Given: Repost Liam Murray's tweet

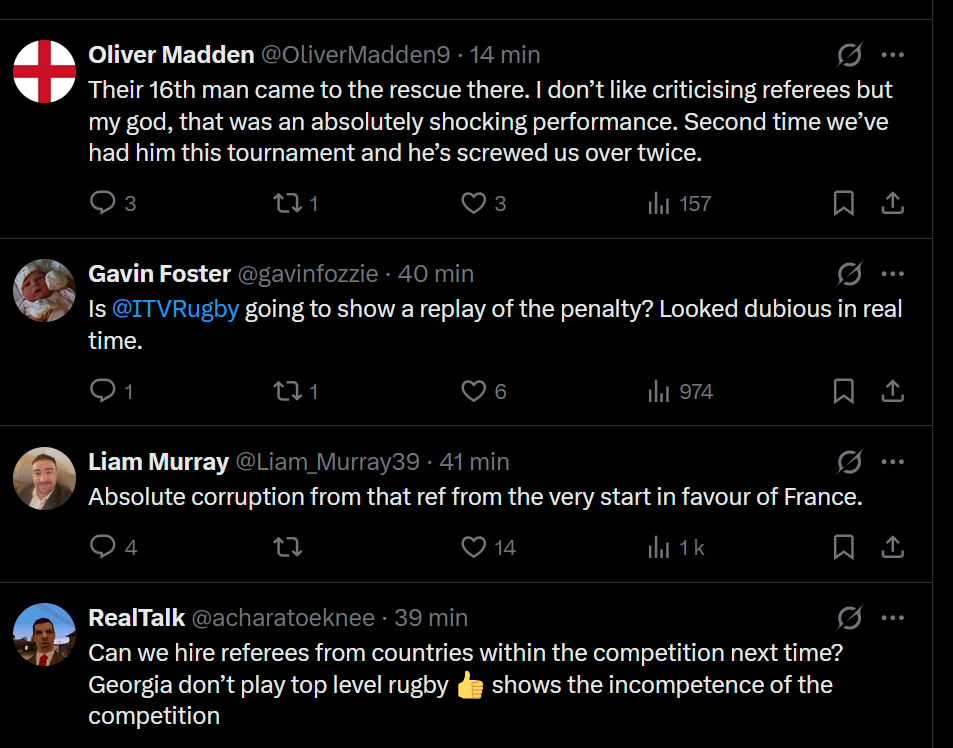Looking at the screenshot, I should (x=287, y=547).
